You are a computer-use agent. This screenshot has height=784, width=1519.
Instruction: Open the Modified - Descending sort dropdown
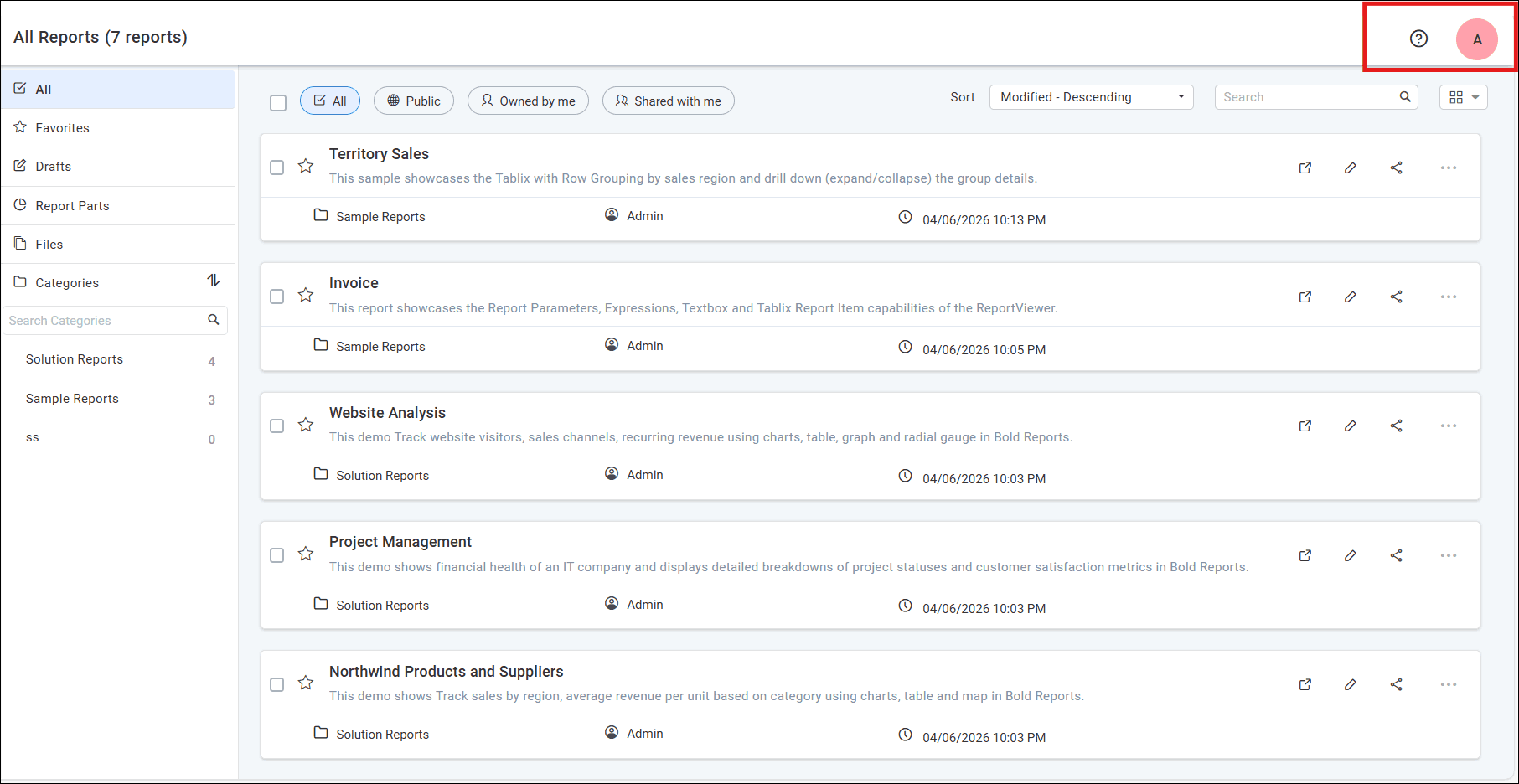pyautogui.click(x=1091, y=97)
